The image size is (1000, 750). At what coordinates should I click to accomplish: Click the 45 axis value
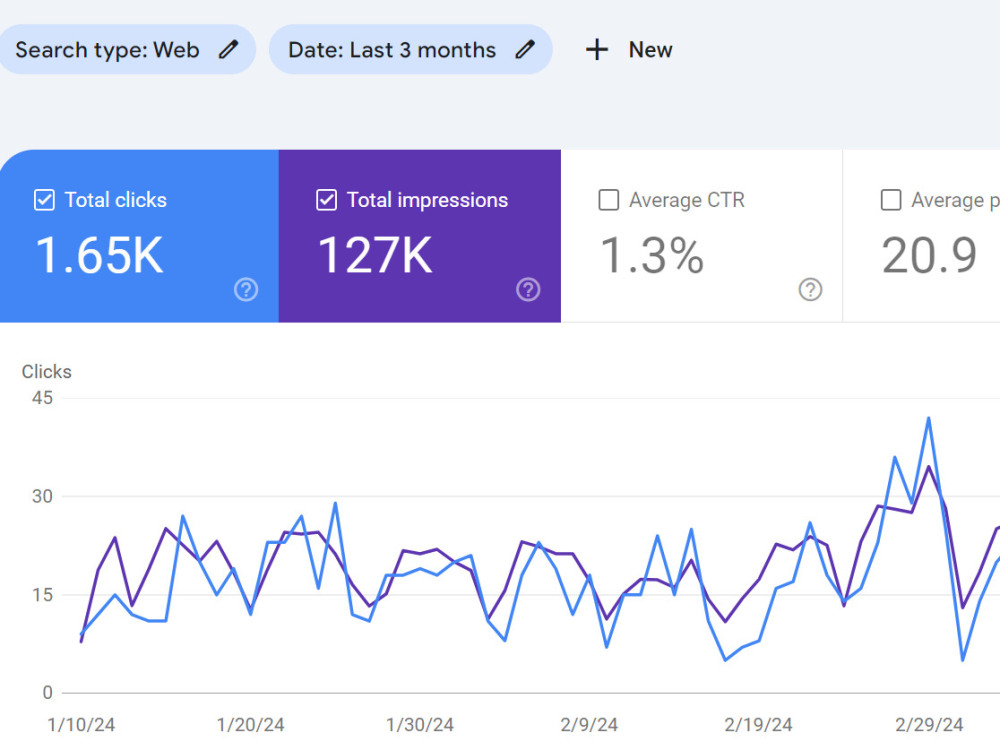[x=42, y=398]
